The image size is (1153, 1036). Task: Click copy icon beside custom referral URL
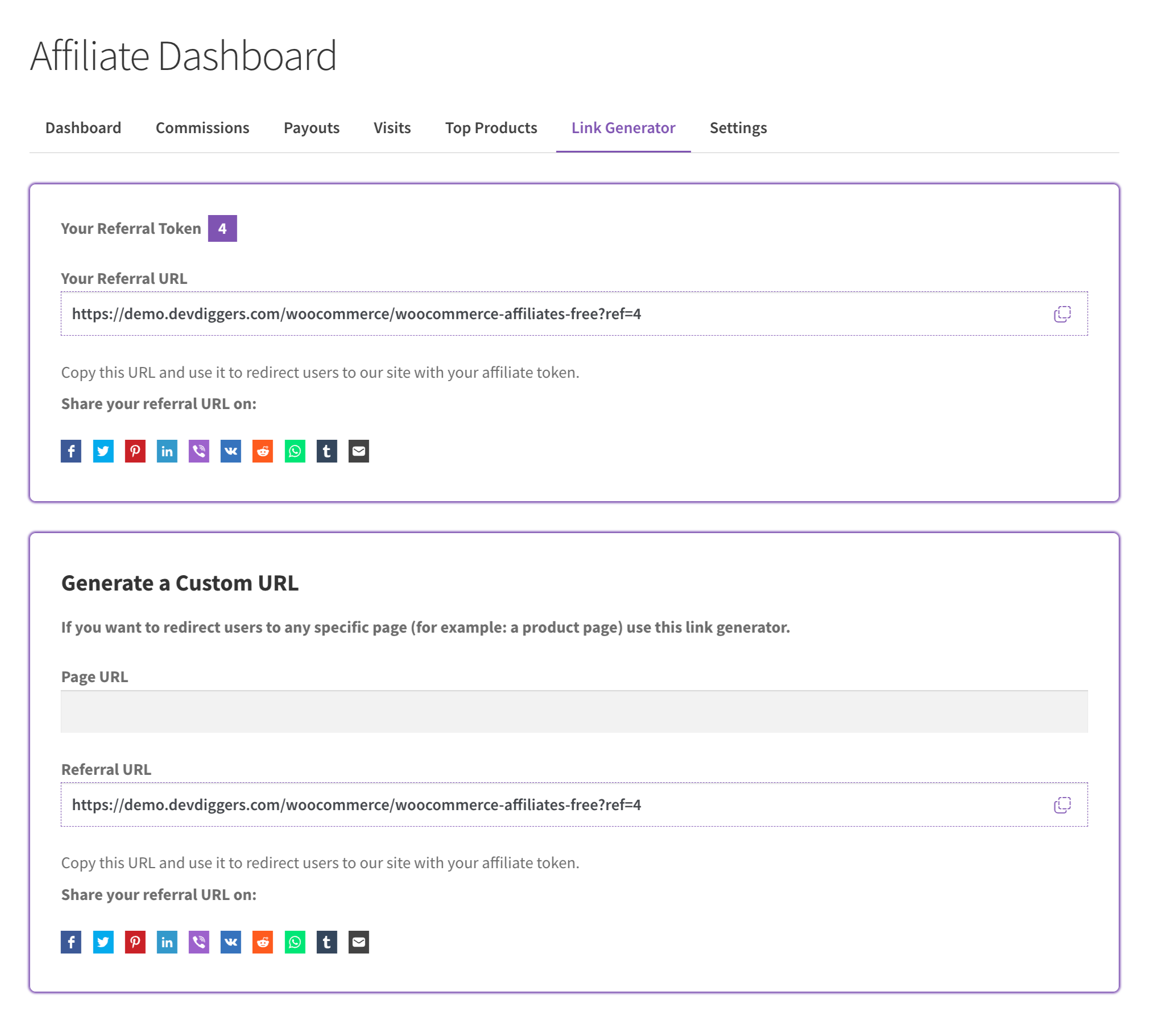pos(1063,804)
